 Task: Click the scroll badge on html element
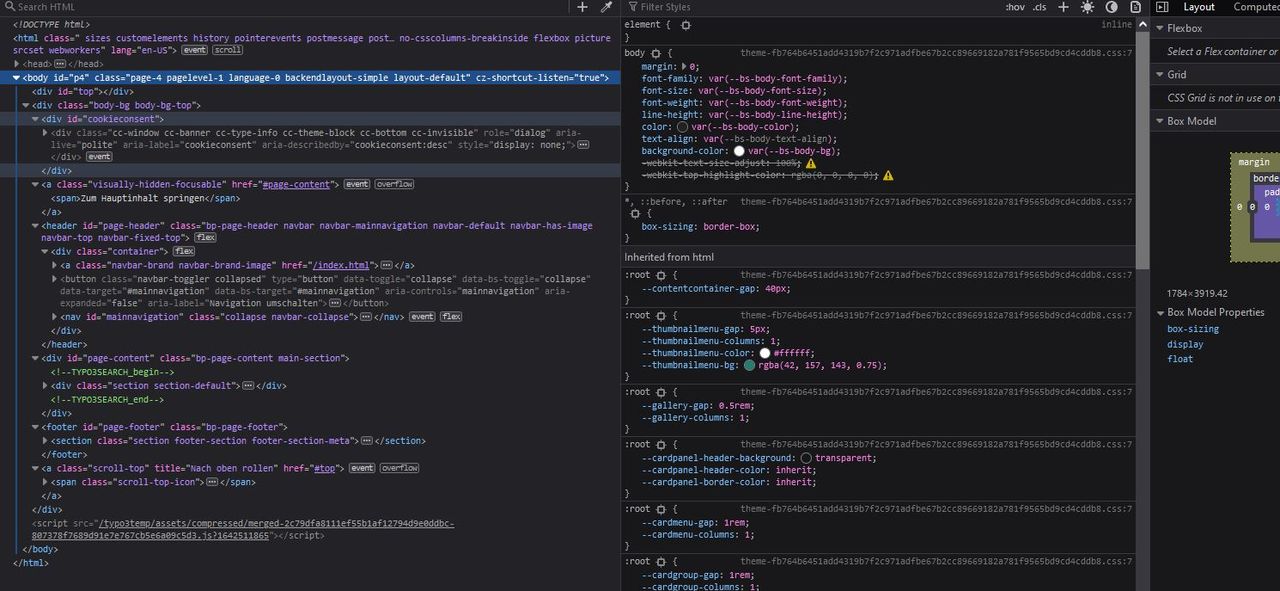point(228,50)
